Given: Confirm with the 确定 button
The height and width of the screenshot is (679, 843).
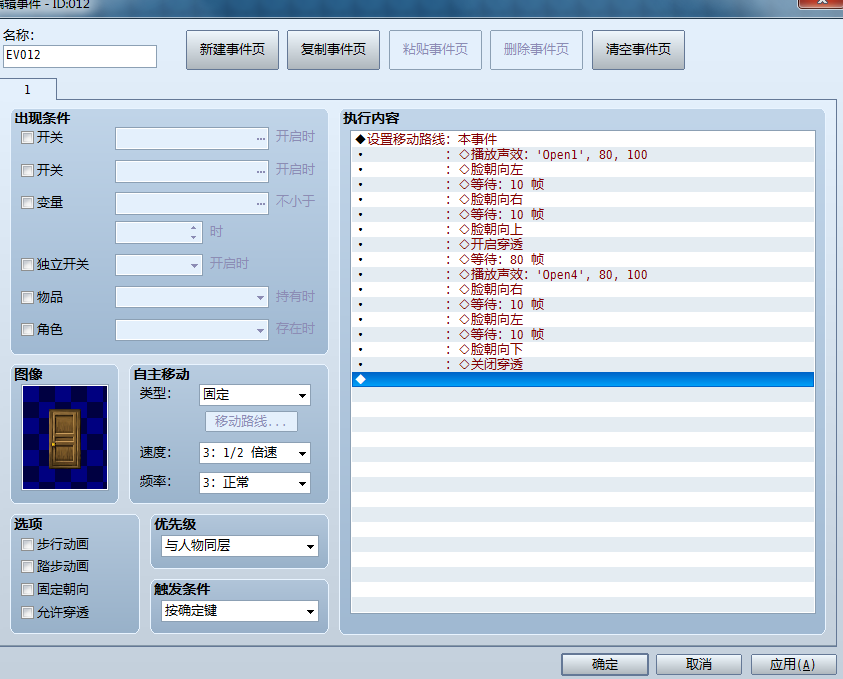Looking at the screenshot, I should coord(605,664).
